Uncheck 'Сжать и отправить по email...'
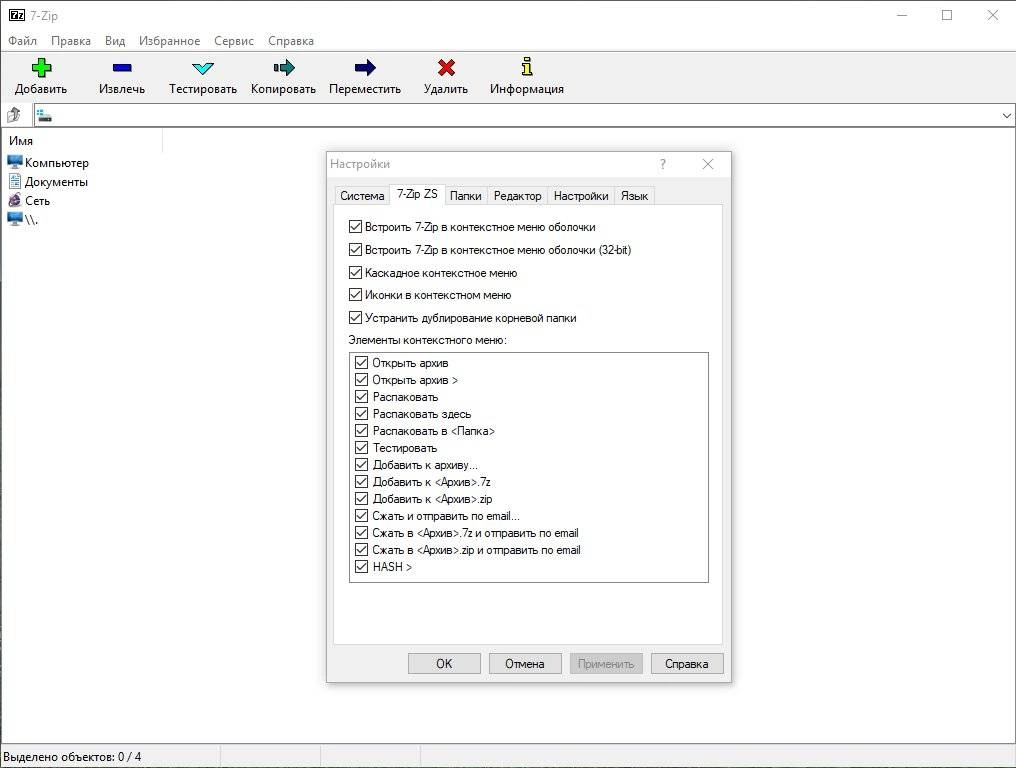The image size is (1016, 768). (362, 516)
